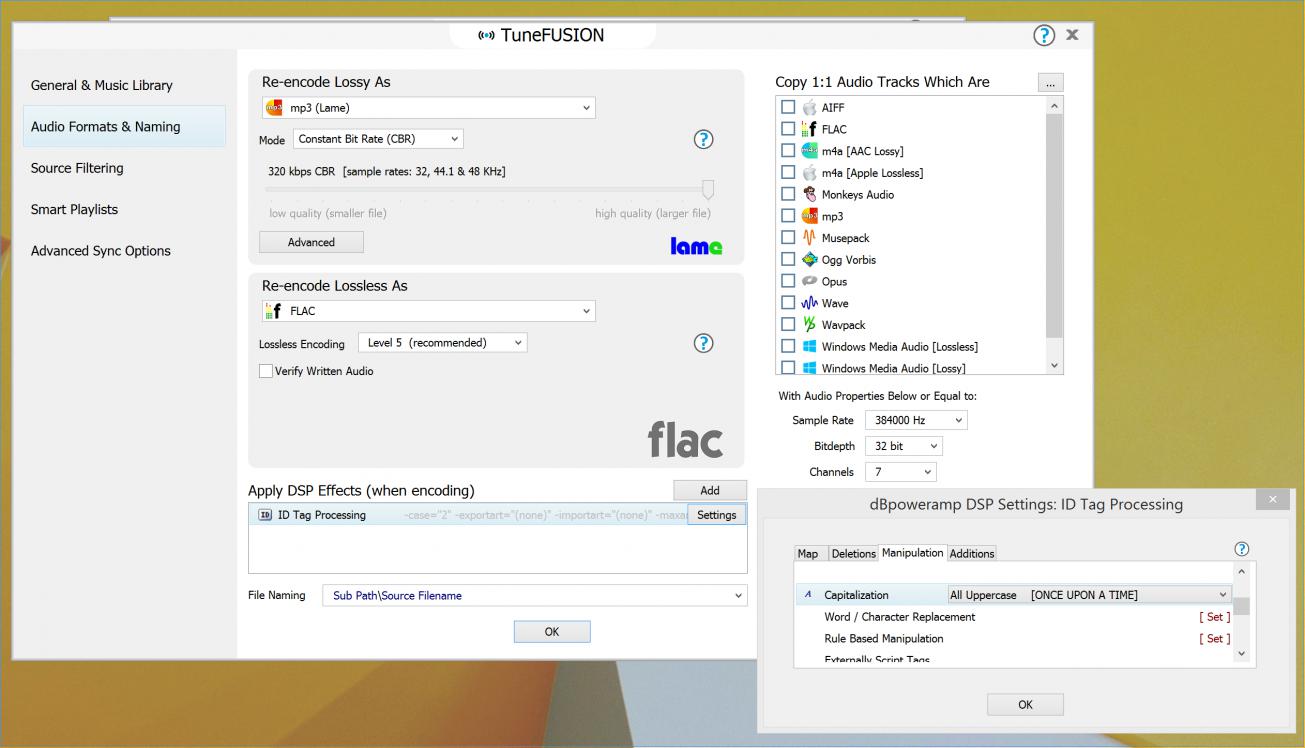Click [Set] for Rule Based Manipulation
The image size is (1305, 748).
[x=1215, y=639]
